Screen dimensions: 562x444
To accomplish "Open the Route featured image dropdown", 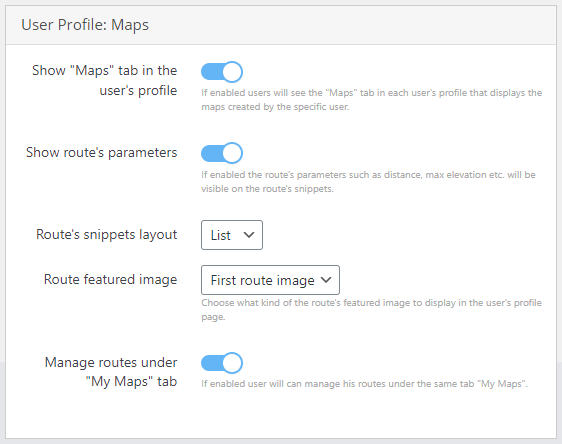I will tap(270, 280).
